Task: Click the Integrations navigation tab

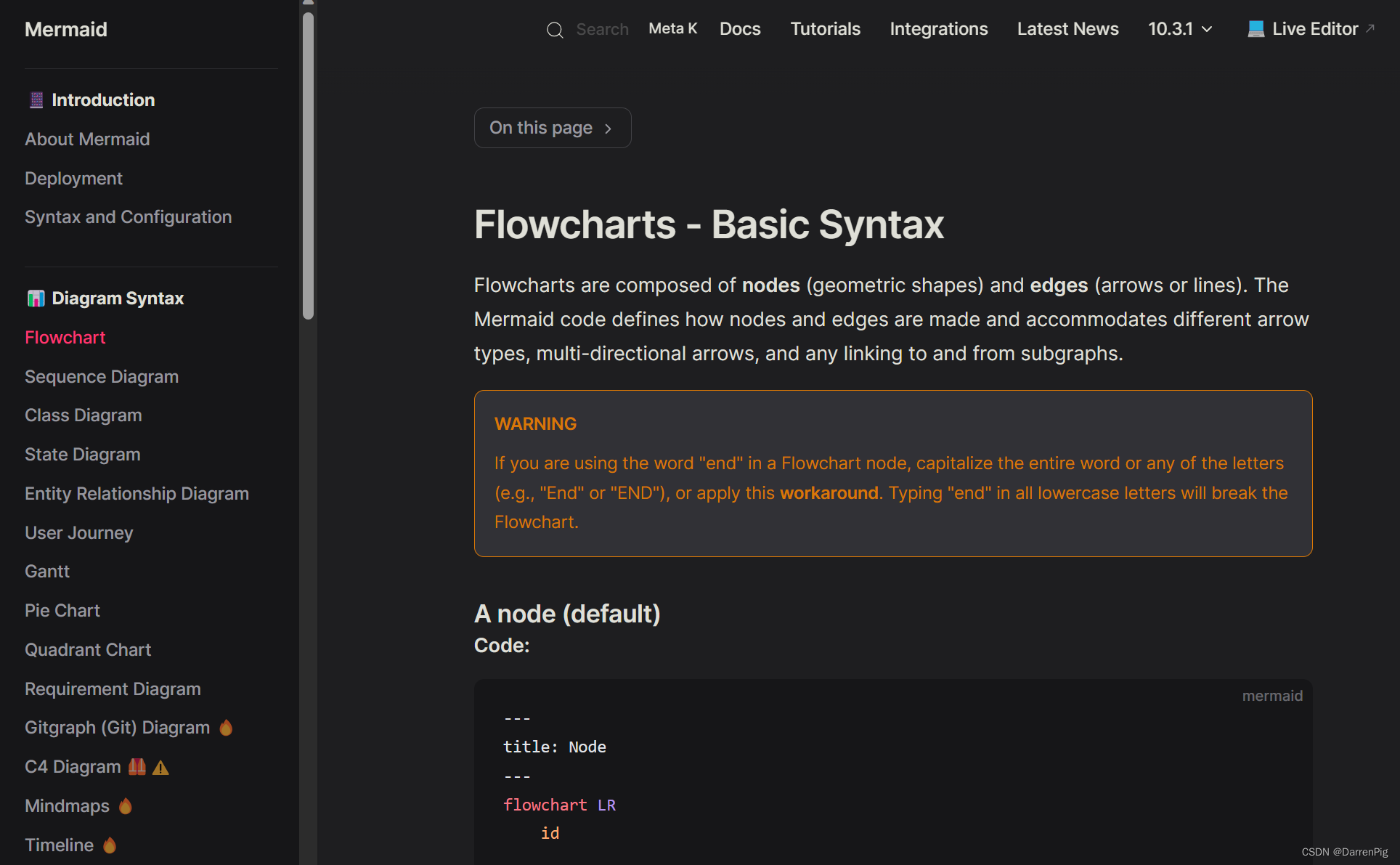Action: click(938, 27)
